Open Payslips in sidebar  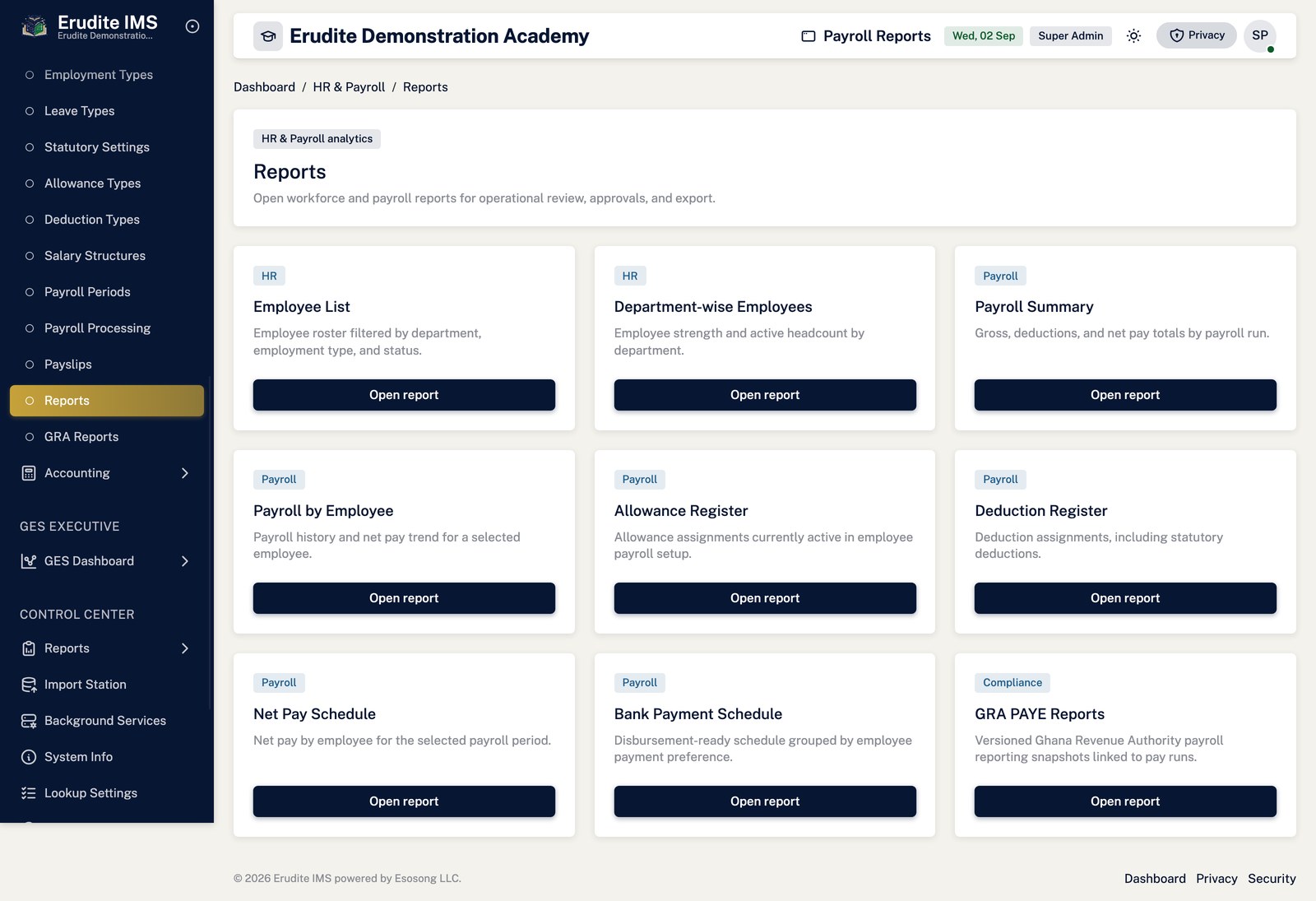click(x=107, y=365)
